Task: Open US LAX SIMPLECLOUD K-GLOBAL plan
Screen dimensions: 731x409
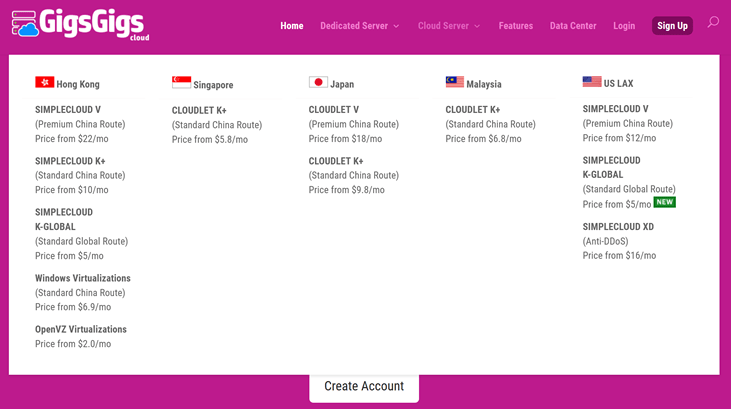Action: (x=612, y=167)
